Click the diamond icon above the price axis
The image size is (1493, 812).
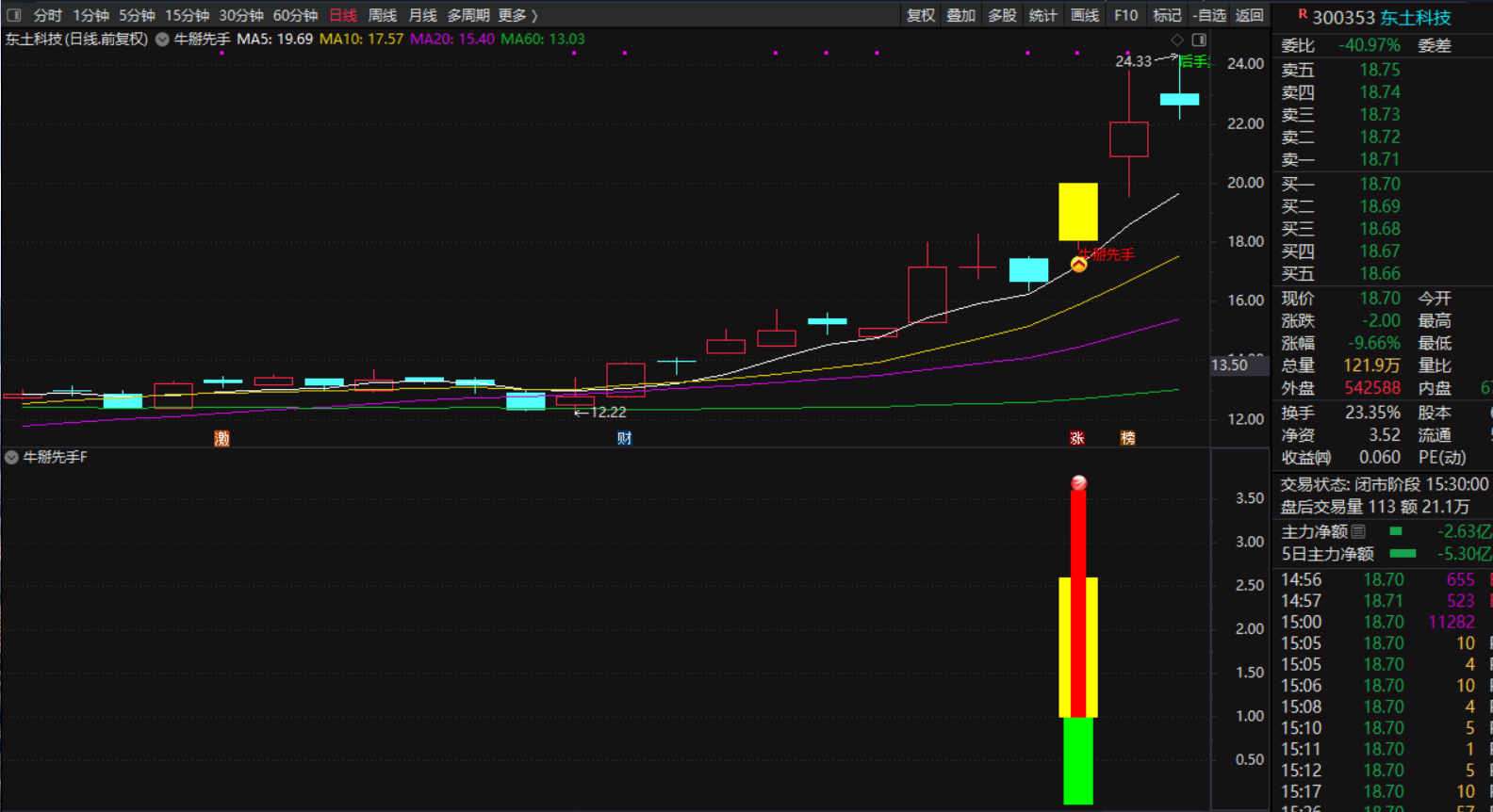pos(1176,40)
